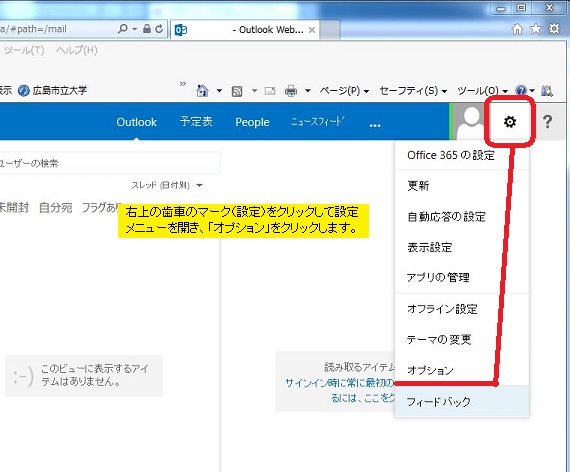Open the home button dropdown arrow
570x472 pixels.
(219, 91)
